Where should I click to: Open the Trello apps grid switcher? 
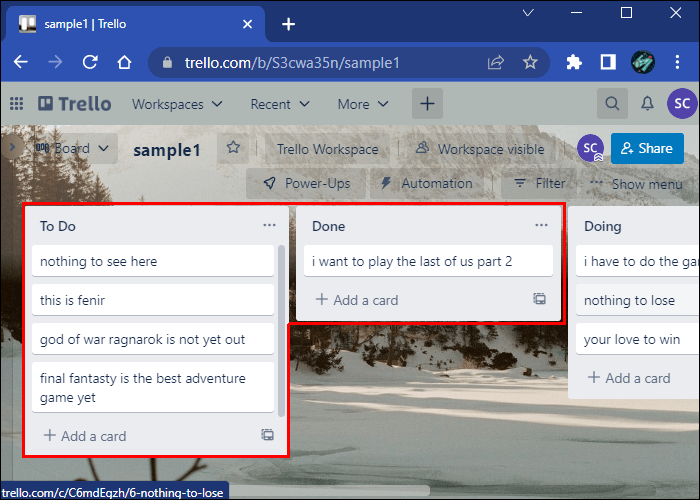pos(17,104)
